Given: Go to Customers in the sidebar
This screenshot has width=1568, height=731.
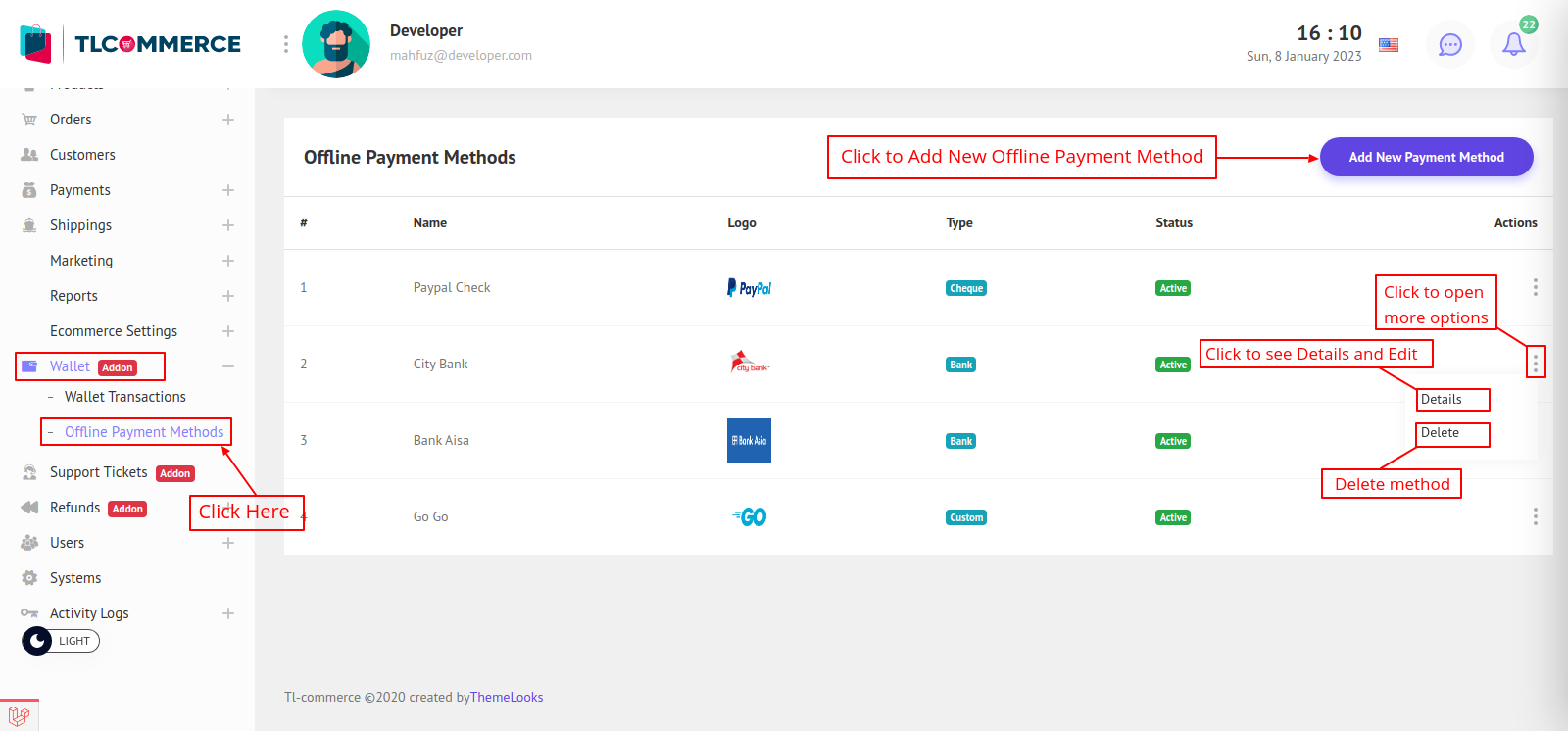Looking at the screenshot, I should tap(82, 155).
